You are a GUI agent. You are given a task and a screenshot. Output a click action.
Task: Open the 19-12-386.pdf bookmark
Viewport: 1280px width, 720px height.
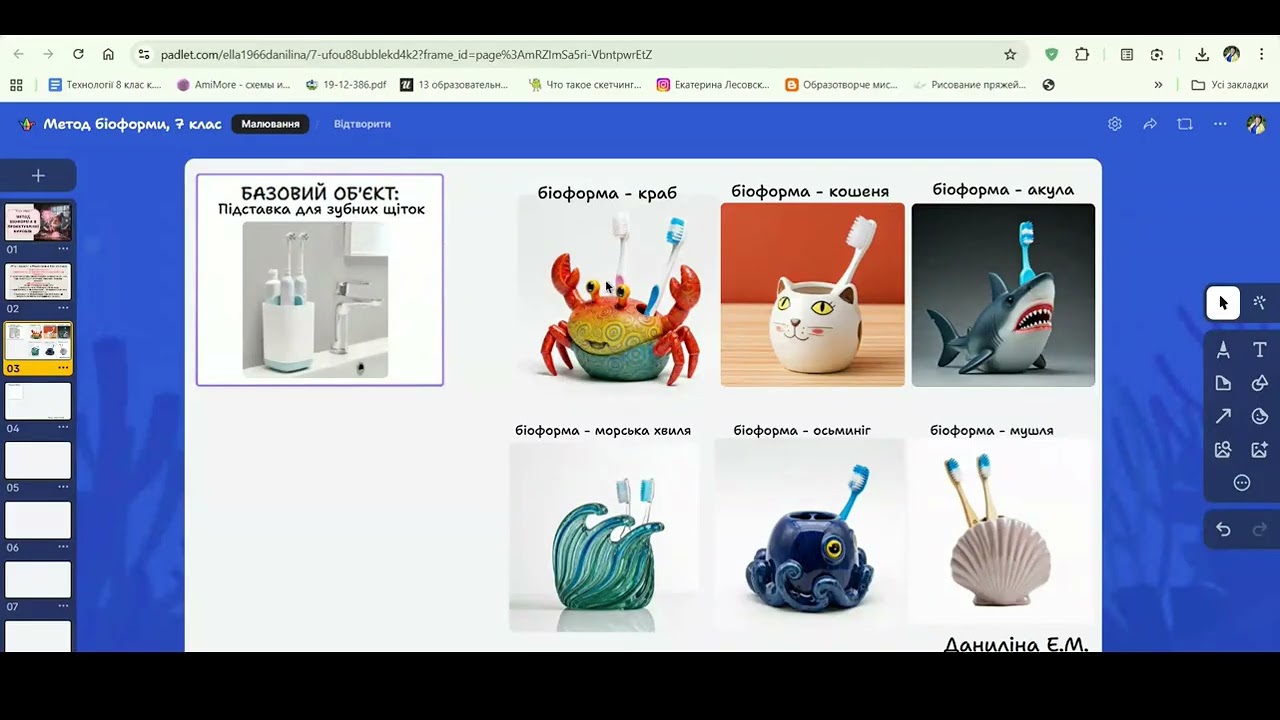346,85
